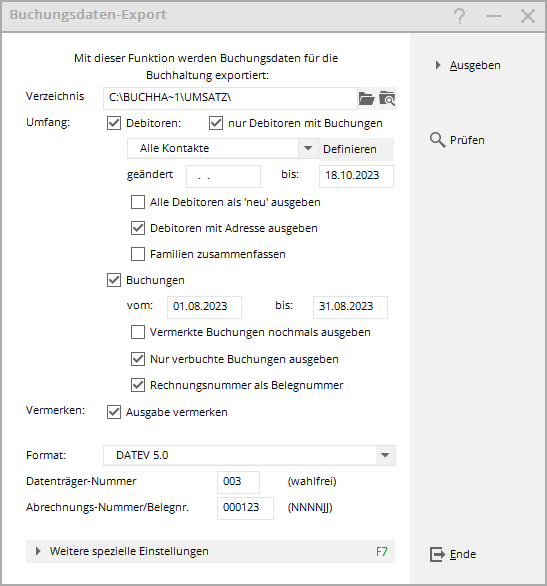Toggle Familien zusammenfassen checkbox
547x586 pixels.
coord(138,254)
